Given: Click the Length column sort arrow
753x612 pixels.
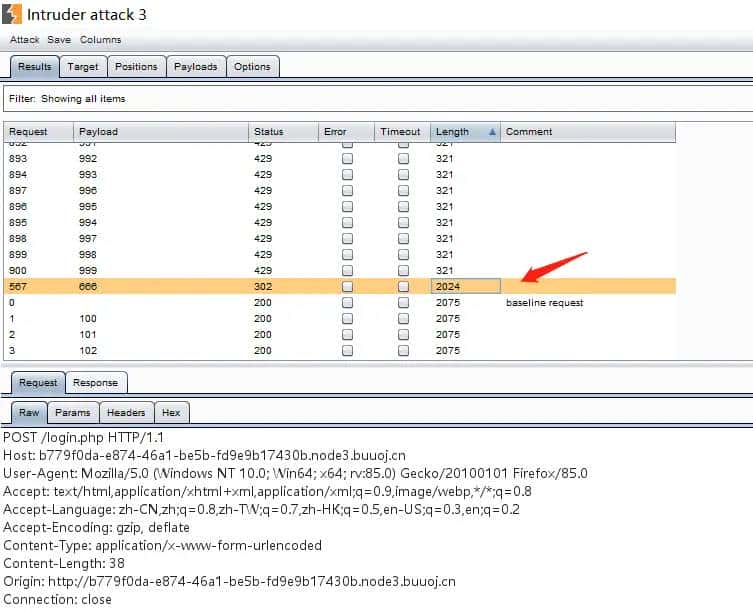Looking at the screenshot, I should point(491,132).
